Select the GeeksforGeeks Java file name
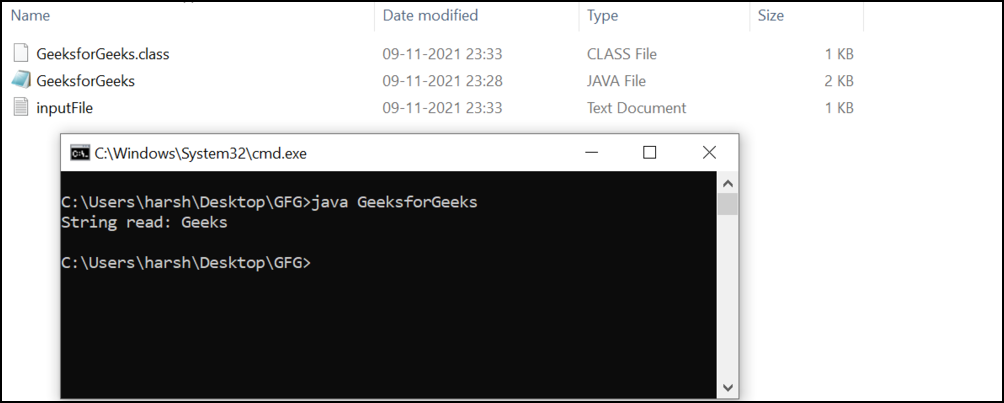 86,81
